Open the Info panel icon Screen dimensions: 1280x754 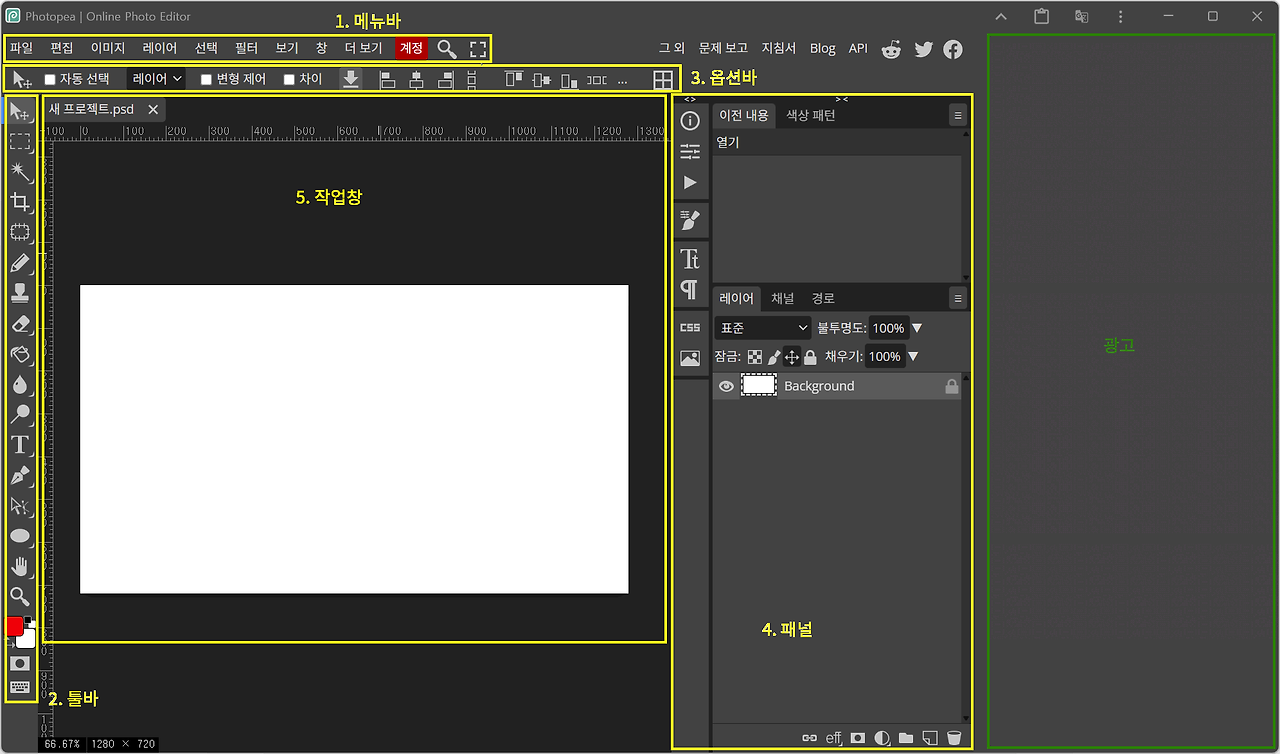[x=690, y=121]
